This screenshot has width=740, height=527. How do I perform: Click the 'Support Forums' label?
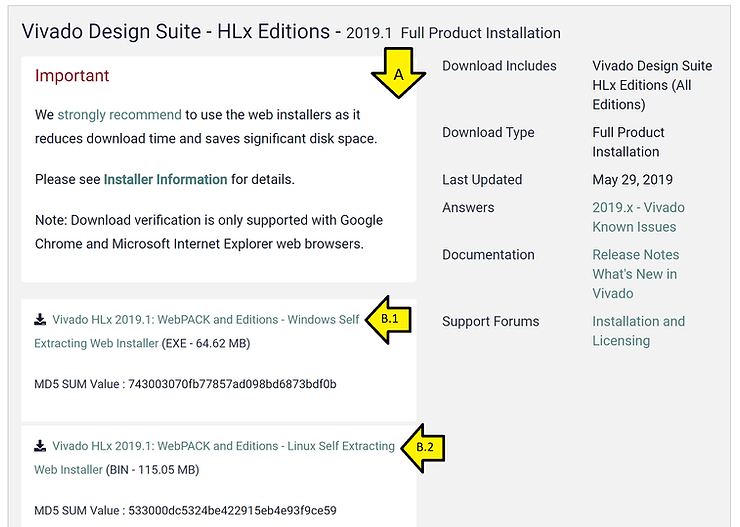click(490, 321)
